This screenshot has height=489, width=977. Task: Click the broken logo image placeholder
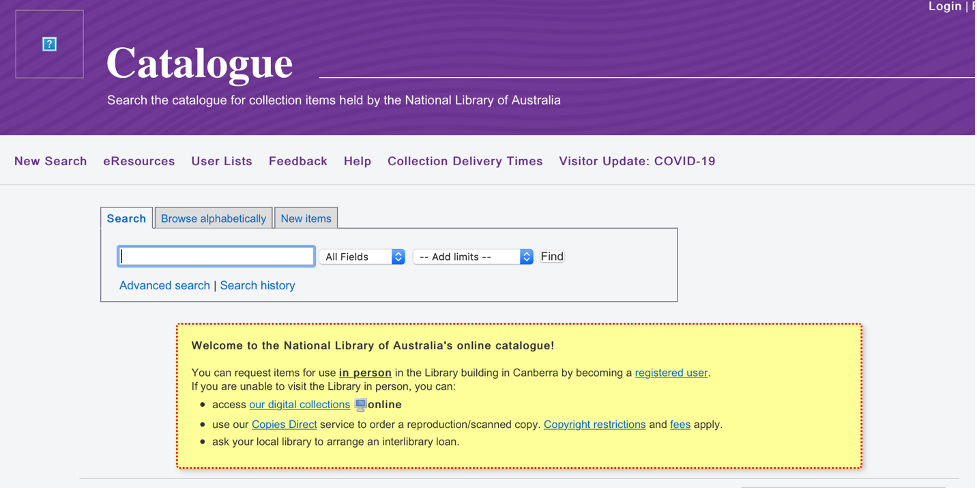tap(49, 44)
